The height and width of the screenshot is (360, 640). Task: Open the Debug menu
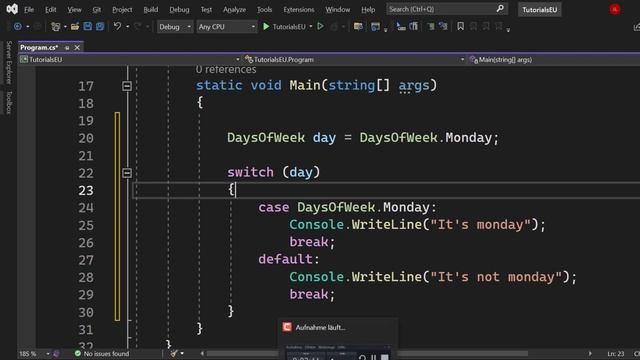(179, 9)
